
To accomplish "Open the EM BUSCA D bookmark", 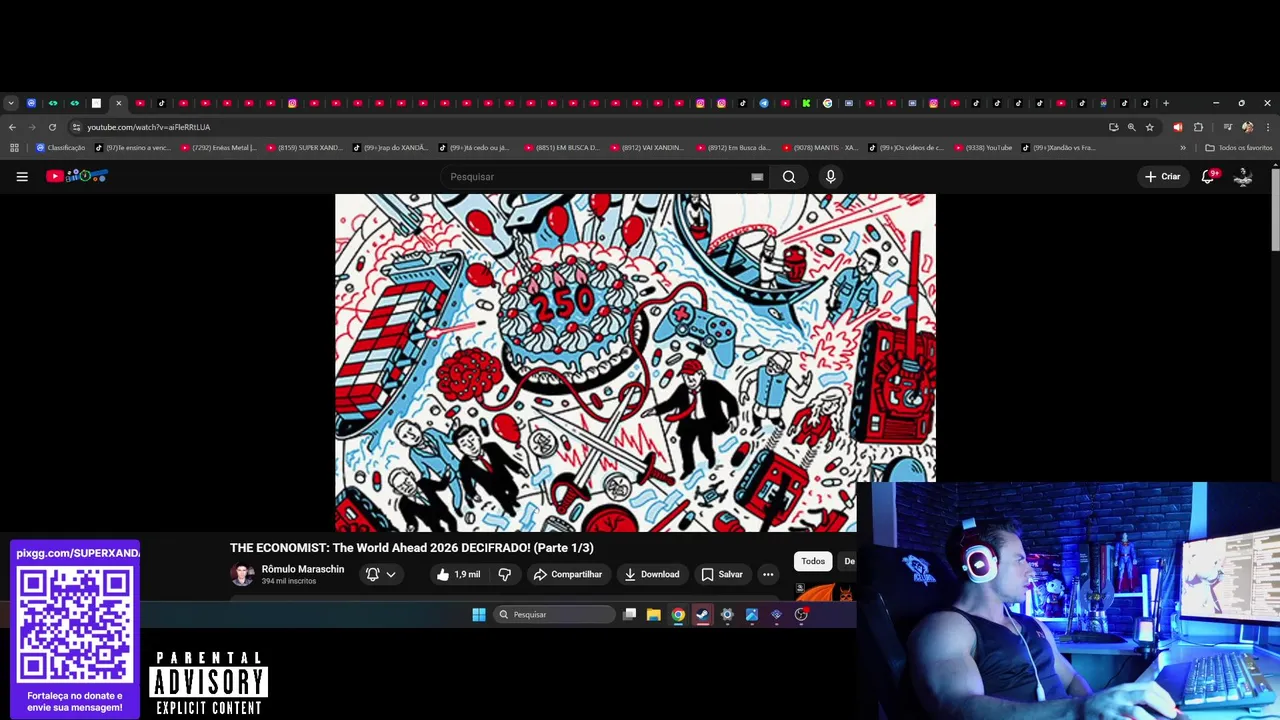I will pos(563,148).
